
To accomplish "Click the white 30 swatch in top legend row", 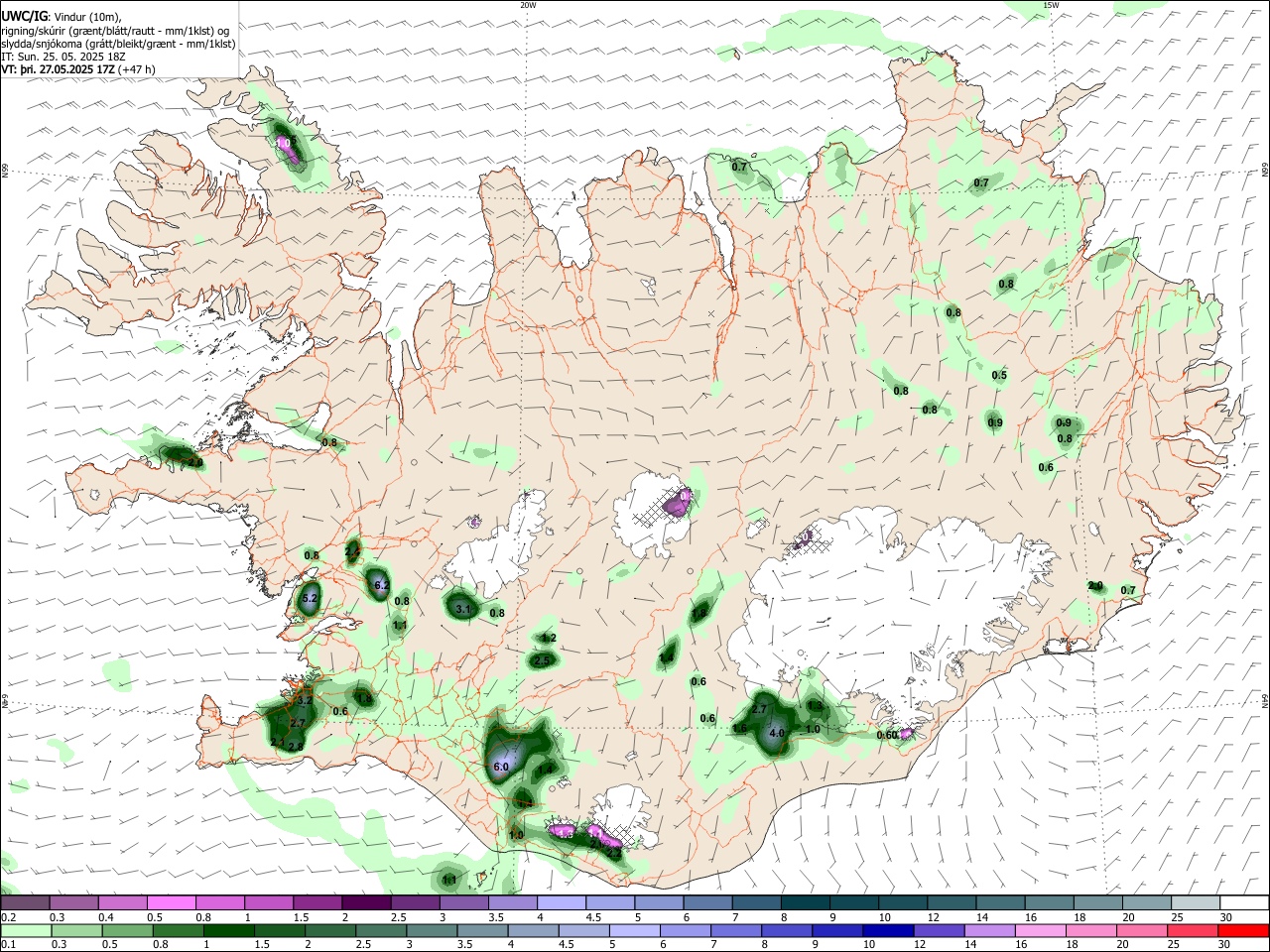I will tap(1244, 903).
